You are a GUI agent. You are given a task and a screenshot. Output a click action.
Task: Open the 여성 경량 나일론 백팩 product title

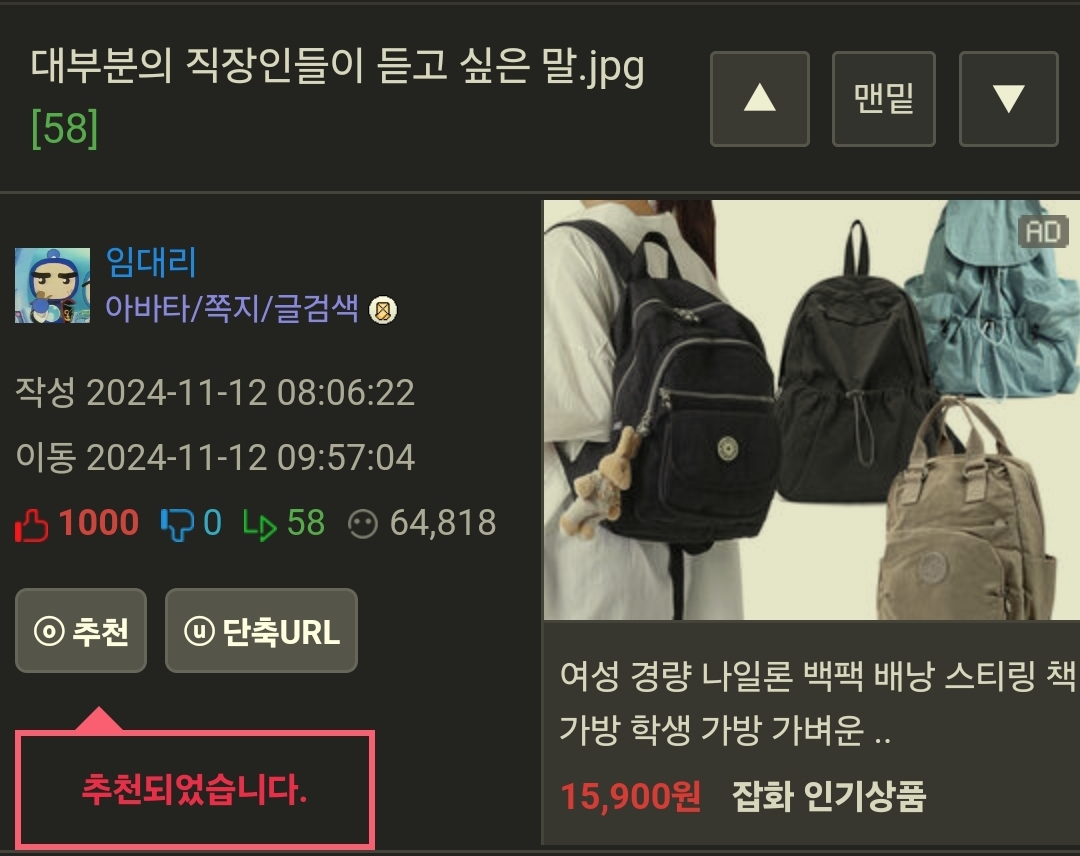tap(818, 702)
